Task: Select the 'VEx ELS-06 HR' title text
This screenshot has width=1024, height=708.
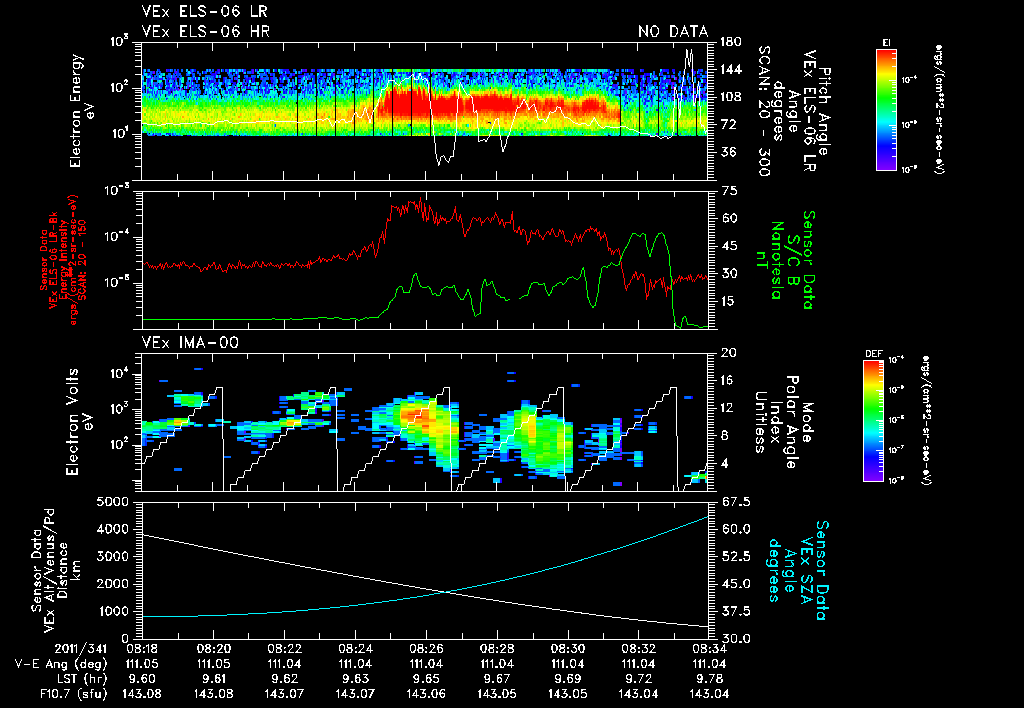Action: (x=206, y=31)
